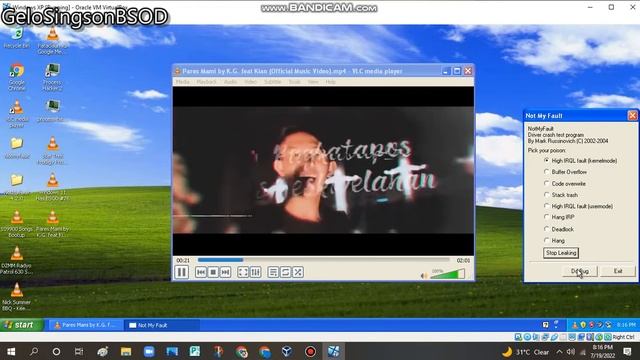Switch to Pares Mami taskbar button
This screenshot has height=360, width=640.
click(x=85, y=325)
